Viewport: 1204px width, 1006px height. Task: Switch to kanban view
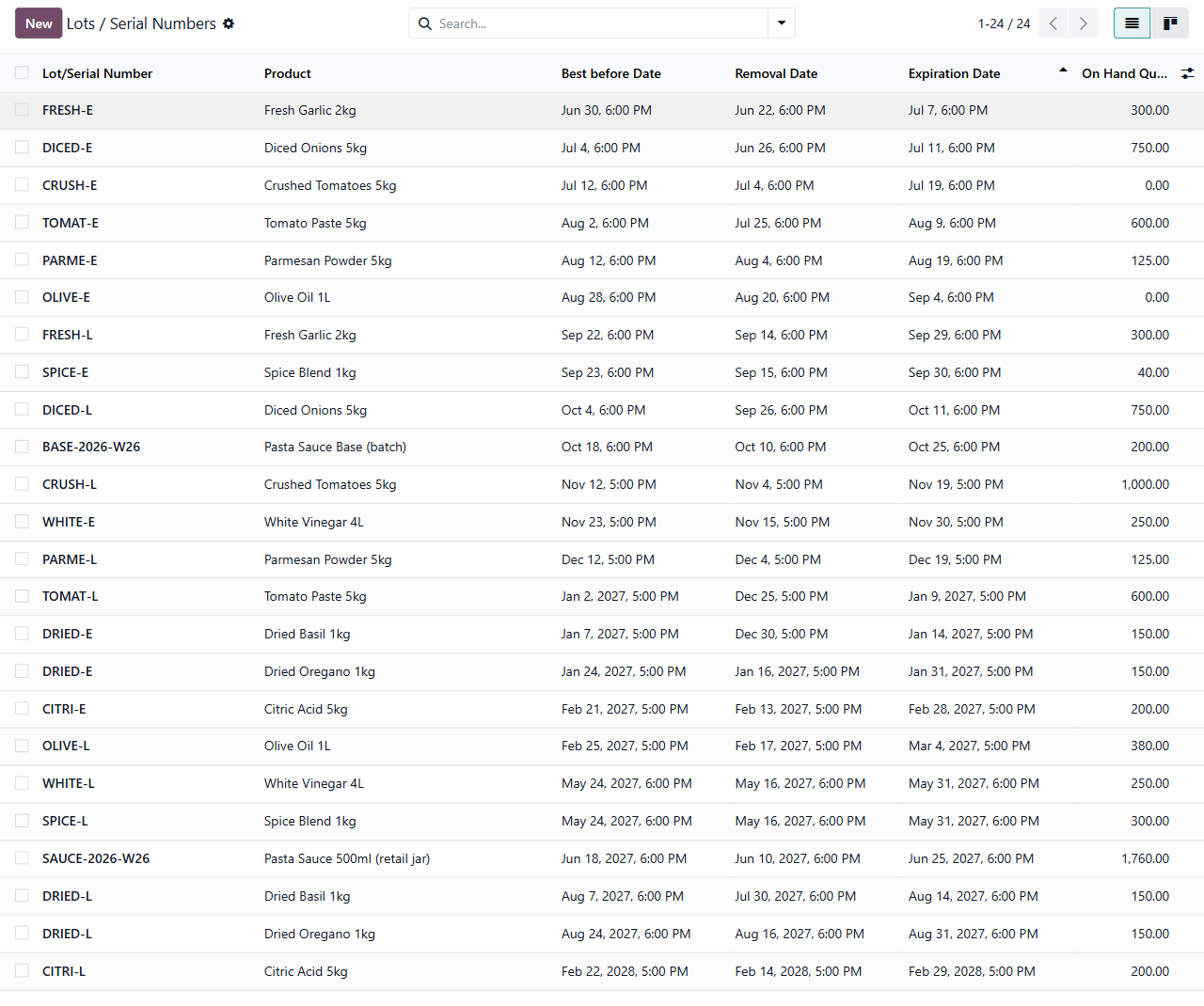click(1170, 24)
